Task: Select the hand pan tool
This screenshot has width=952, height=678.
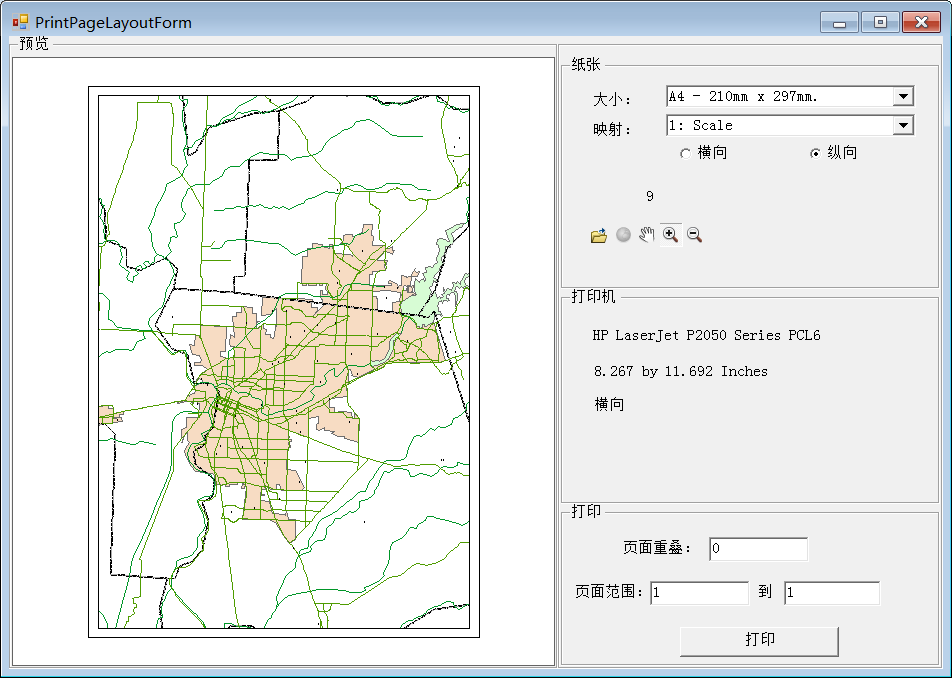Action: tap(647, 235)
